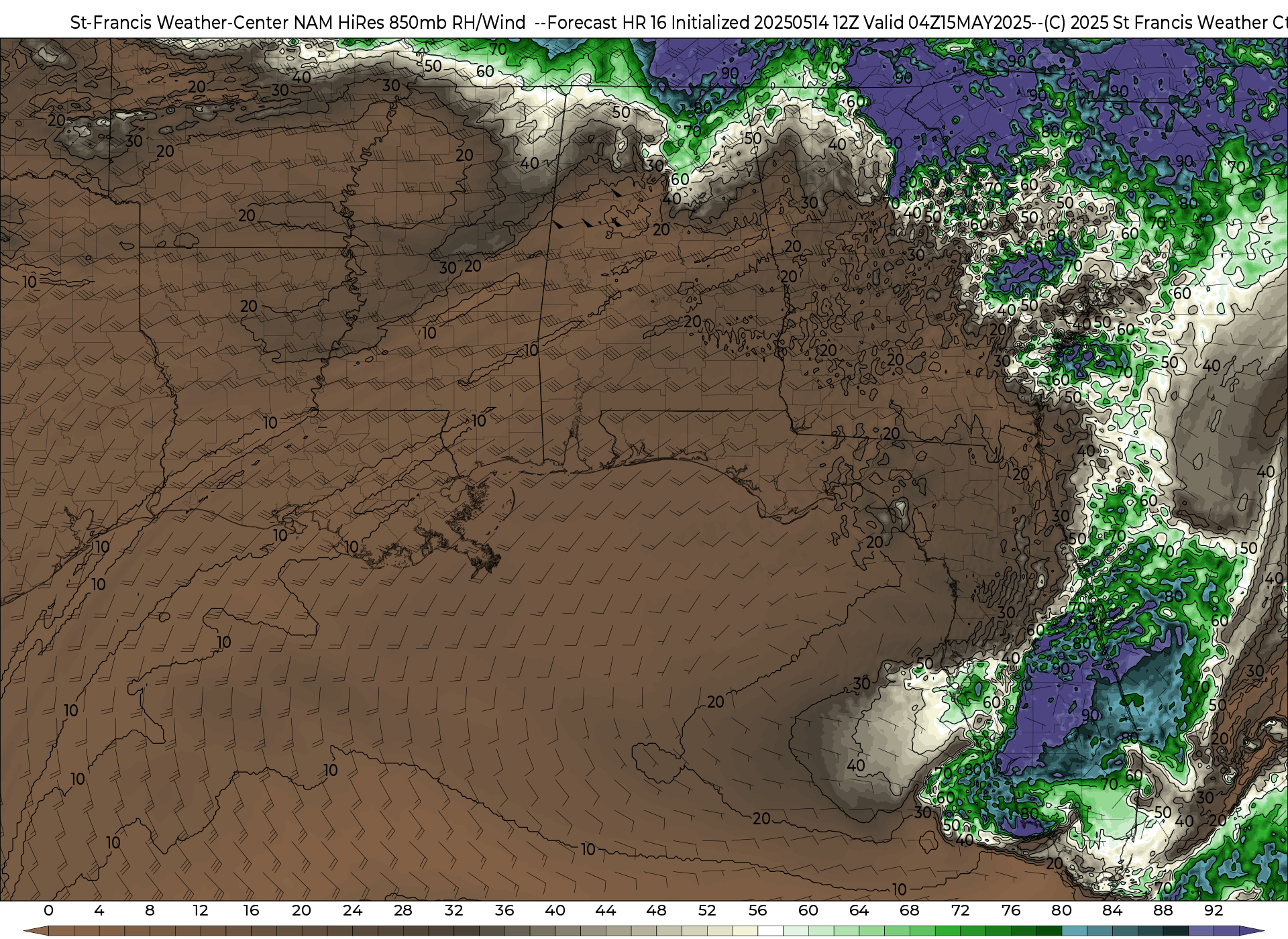Click the colorbar scale label '84'

[x=1112, y=910]
